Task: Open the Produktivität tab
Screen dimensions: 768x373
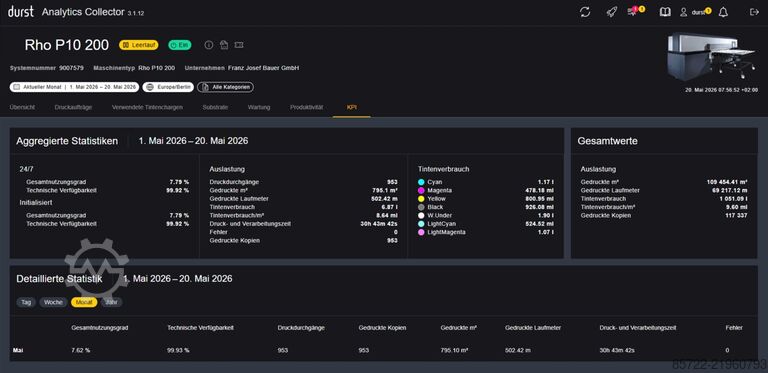Action: 306,107
